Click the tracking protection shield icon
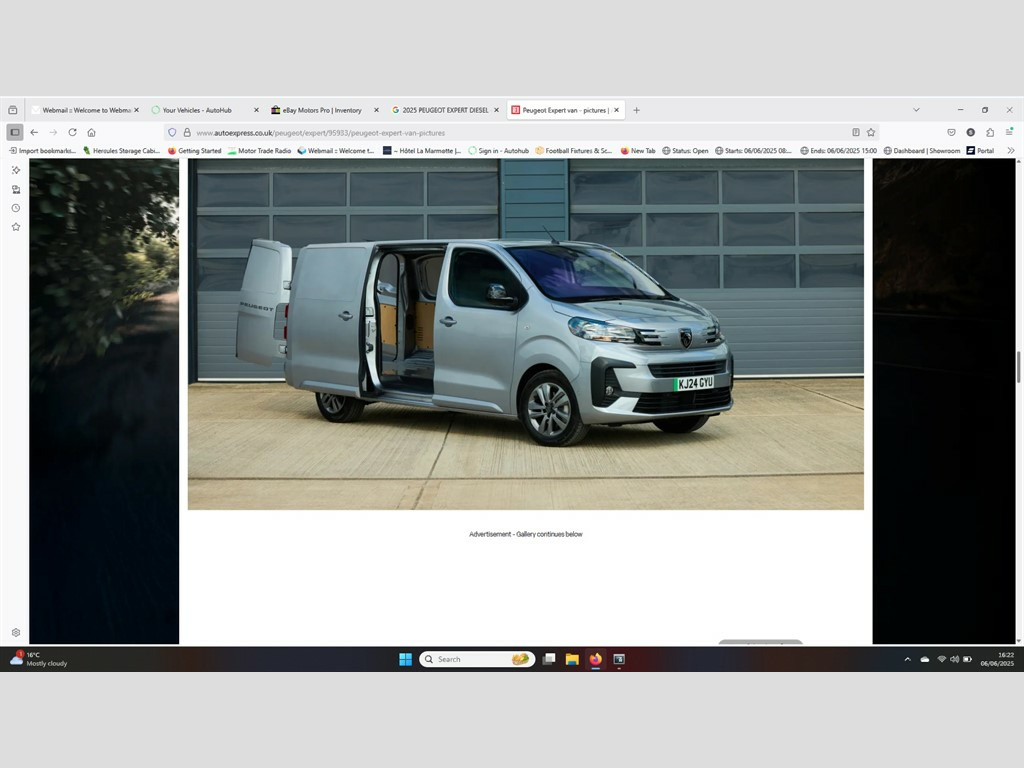This screenshot has width=1024, height=768. (x=172, y=132)
